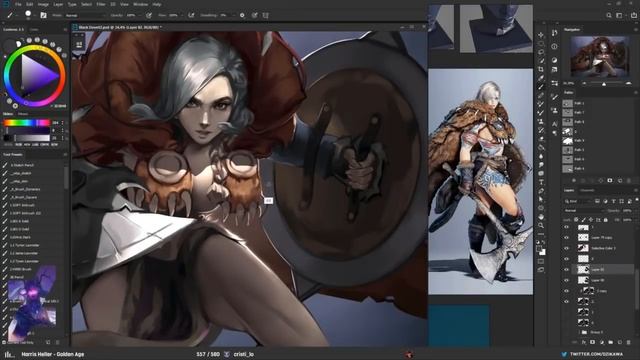Toggle Lock All padlock in Layers panel

click(605, 220)
